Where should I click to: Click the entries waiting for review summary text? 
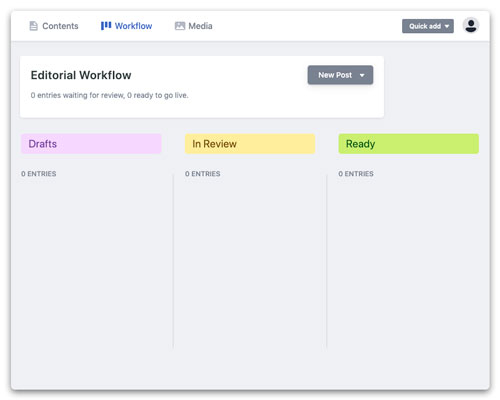[109, 95]
